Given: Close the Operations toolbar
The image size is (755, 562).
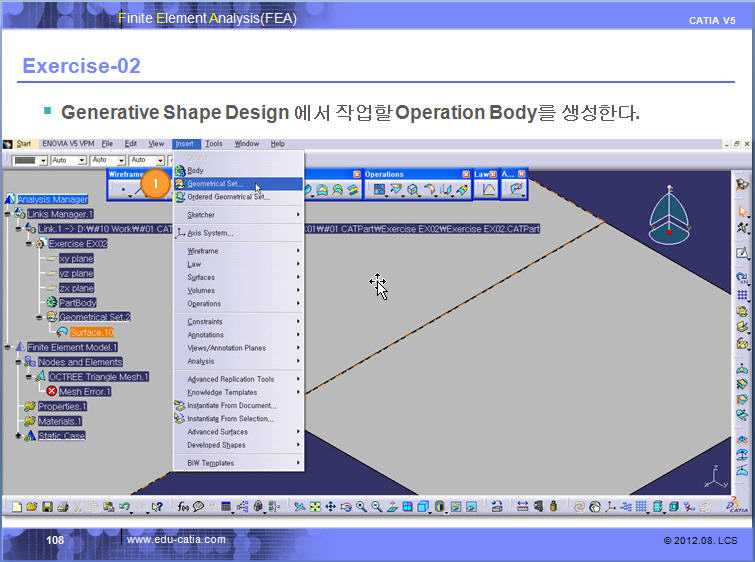Looking at the screenshot, I should coord(466,174).
